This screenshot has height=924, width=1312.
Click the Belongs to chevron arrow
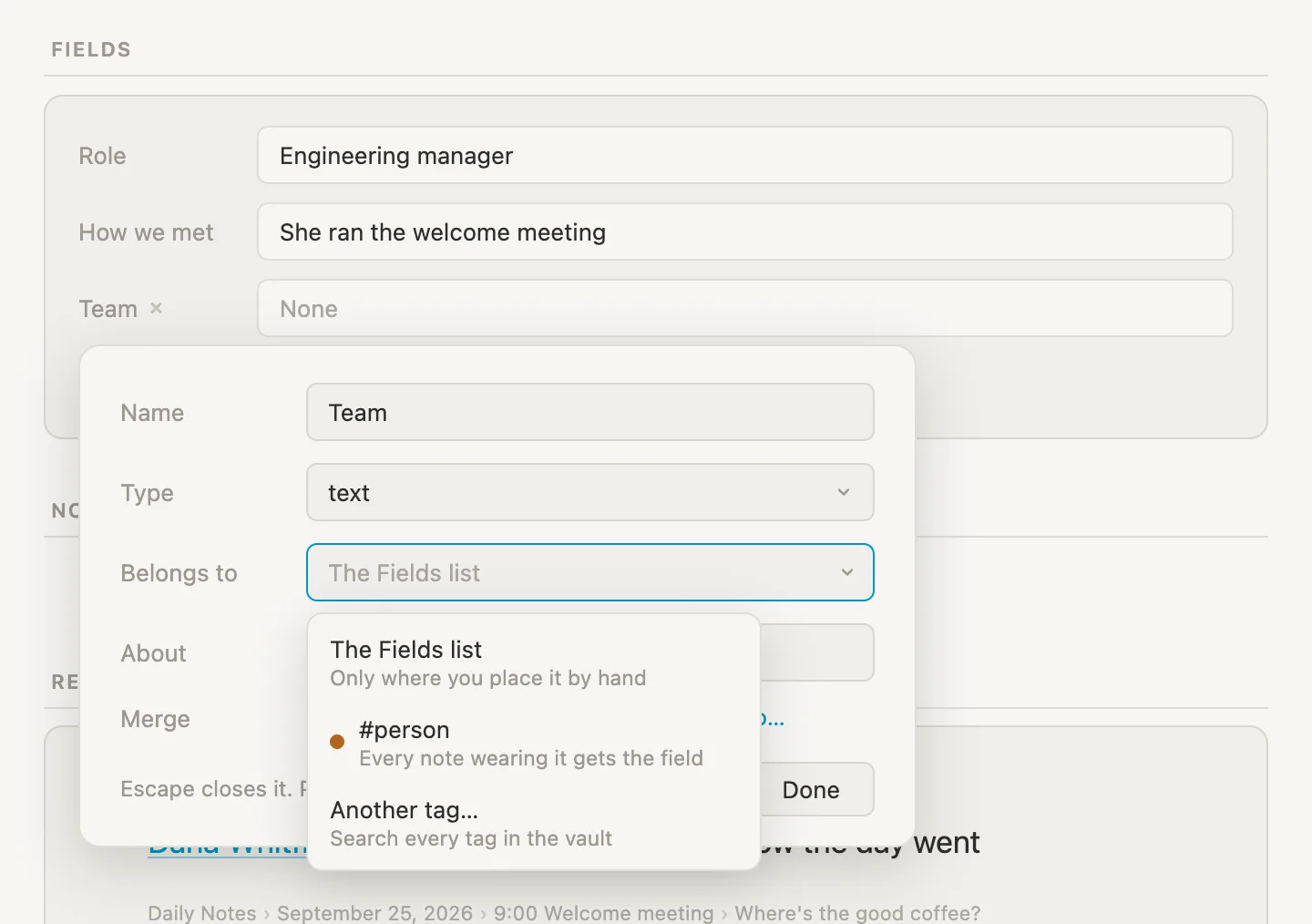tap(846, 572)
